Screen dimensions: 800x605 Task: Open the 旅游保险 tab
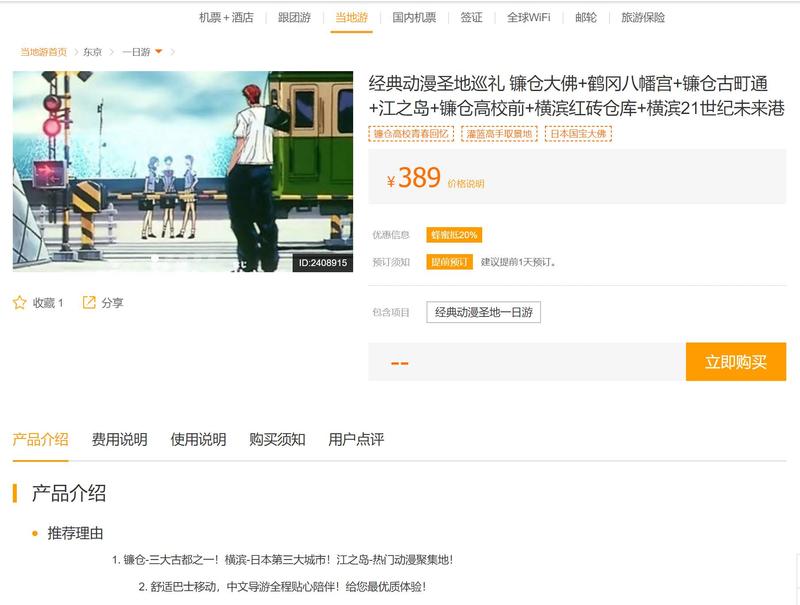(643, 17)
